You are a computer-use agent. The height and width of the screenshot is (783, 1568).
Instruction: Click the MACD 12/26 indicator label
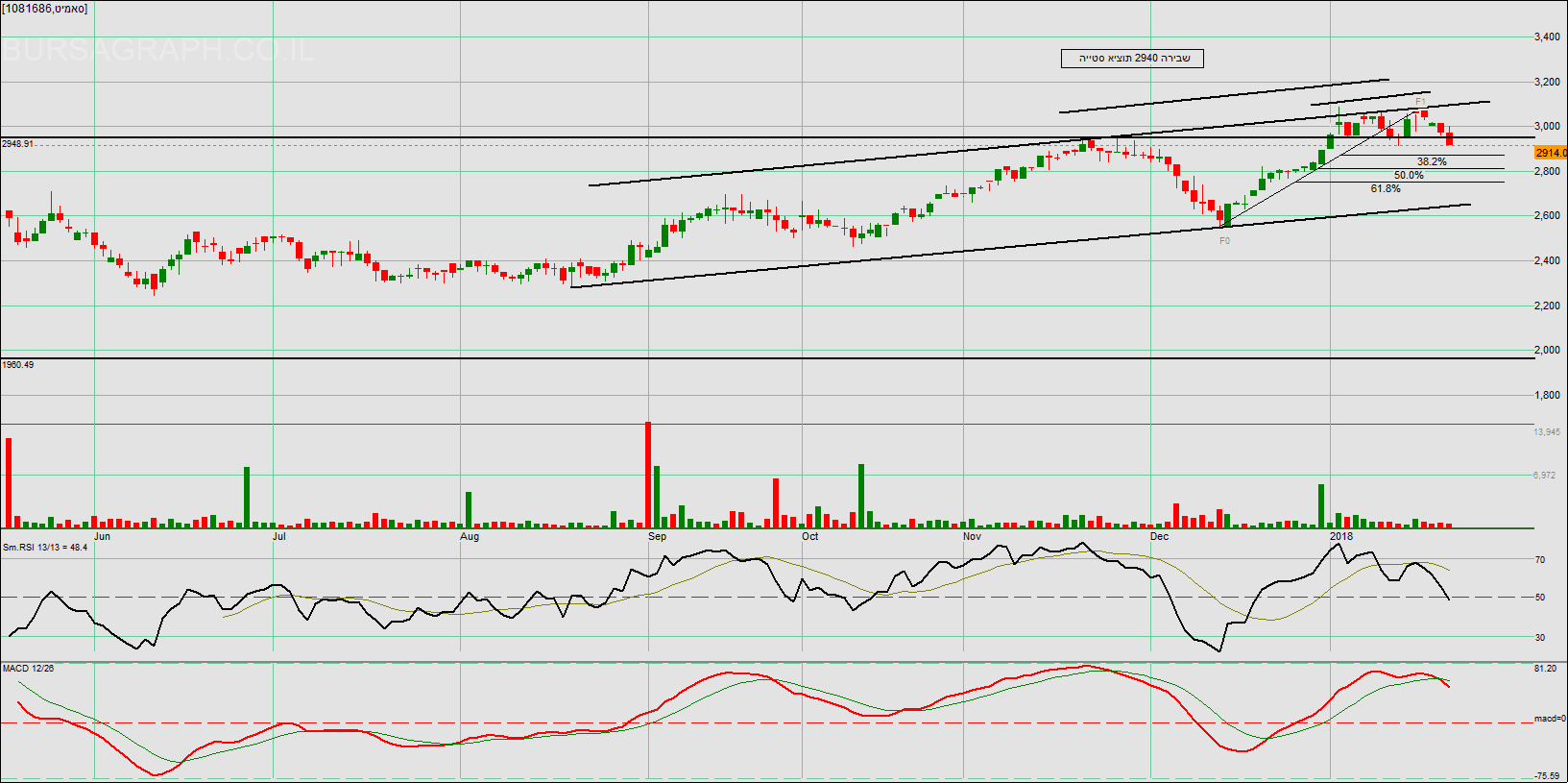29,668
